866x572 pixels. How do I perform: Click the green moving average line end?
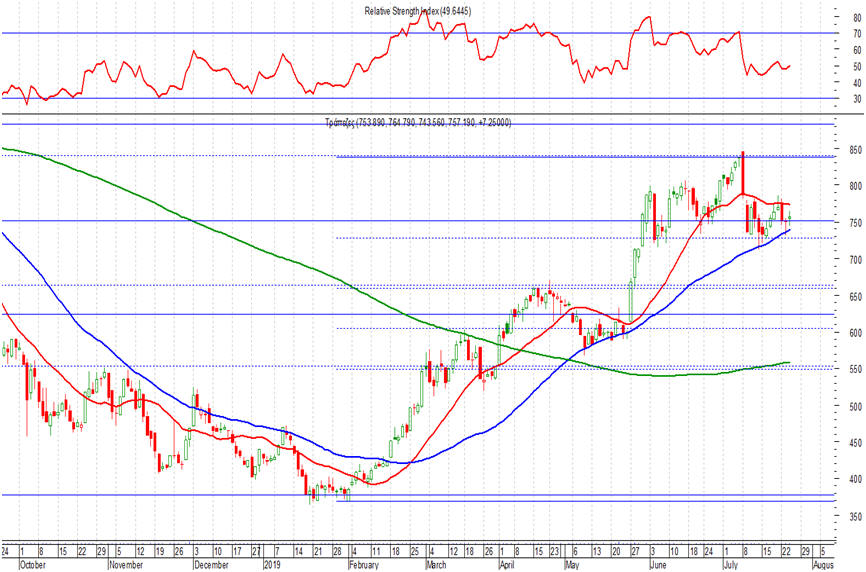coord(789,363)
